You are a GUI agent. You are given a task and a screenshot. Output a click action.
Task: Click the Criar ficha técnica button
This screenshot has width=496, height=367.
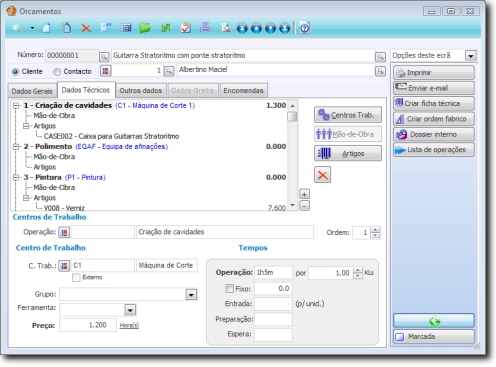point(434,103)
